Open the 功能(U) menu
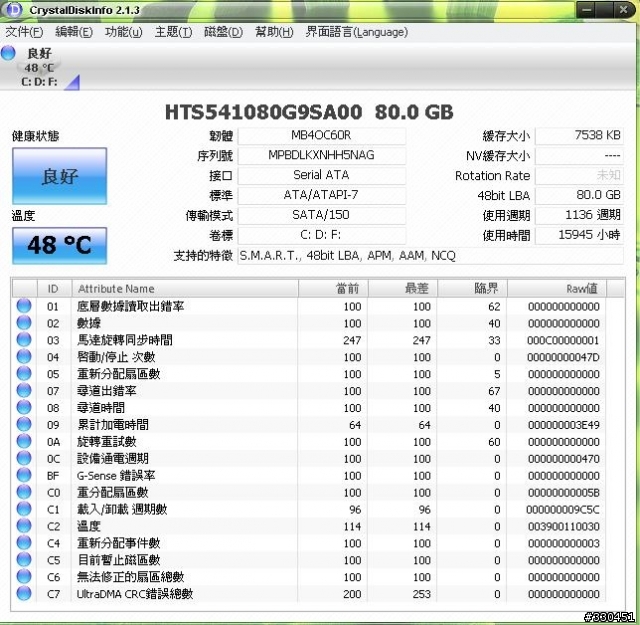The image size is (640, 625). (124, 32)
